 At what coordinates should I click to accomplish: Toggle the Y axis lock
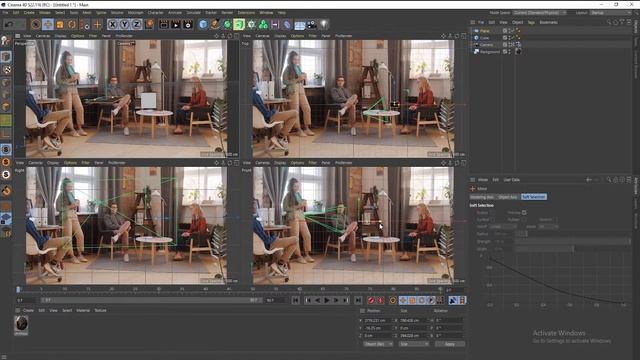click(x=124, y=24)
